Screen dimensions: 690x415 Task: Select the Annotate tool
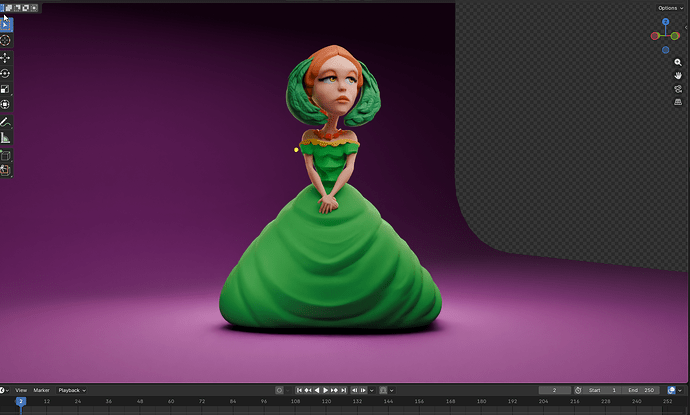click(x=5, y=122)
